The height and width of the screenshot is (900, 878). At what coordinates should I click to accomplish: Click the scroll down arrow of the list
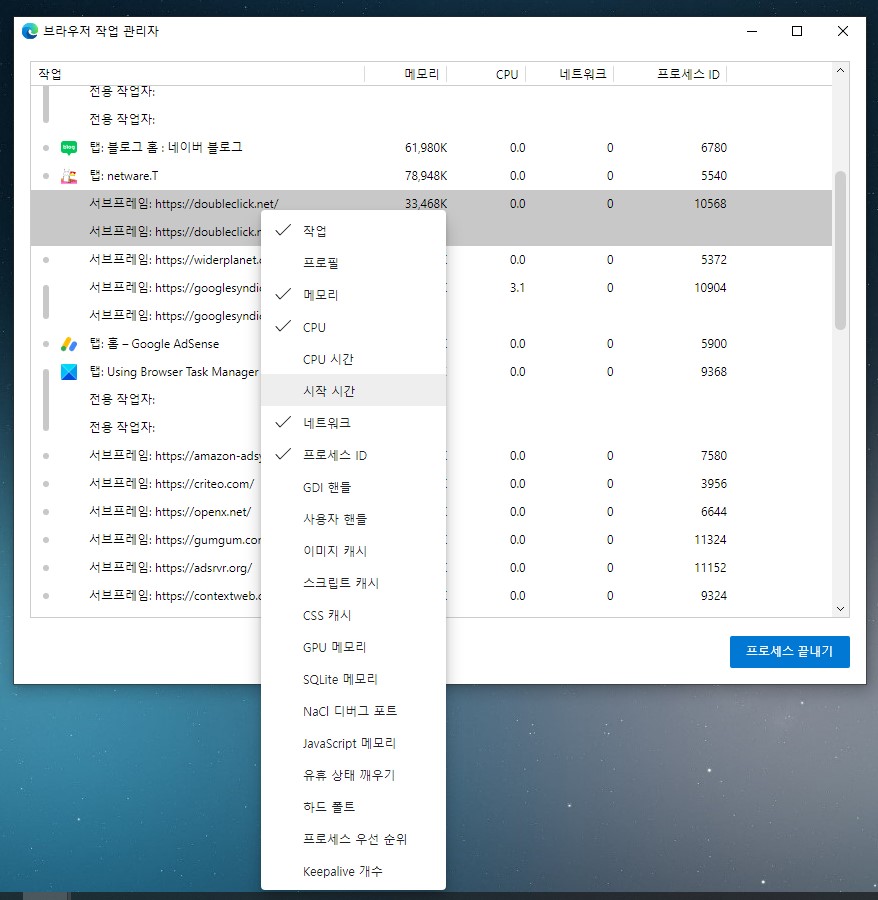pyautogui.click(x=840, y=608)
